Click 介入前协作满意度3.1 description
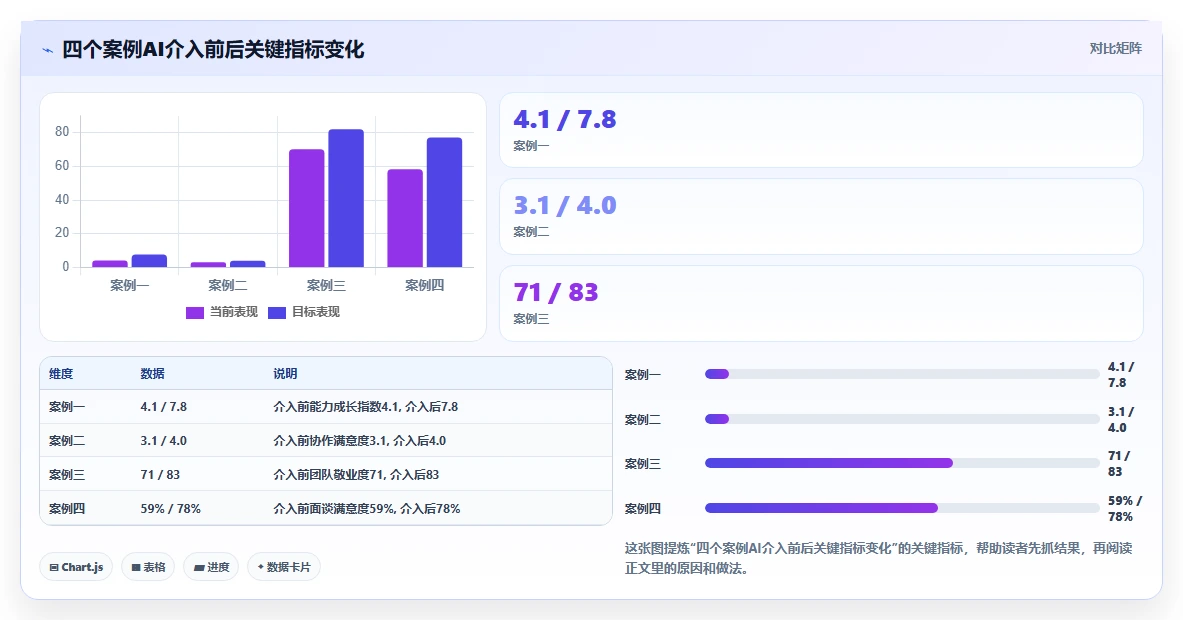1183x620 pixels. tap(359, 440)
